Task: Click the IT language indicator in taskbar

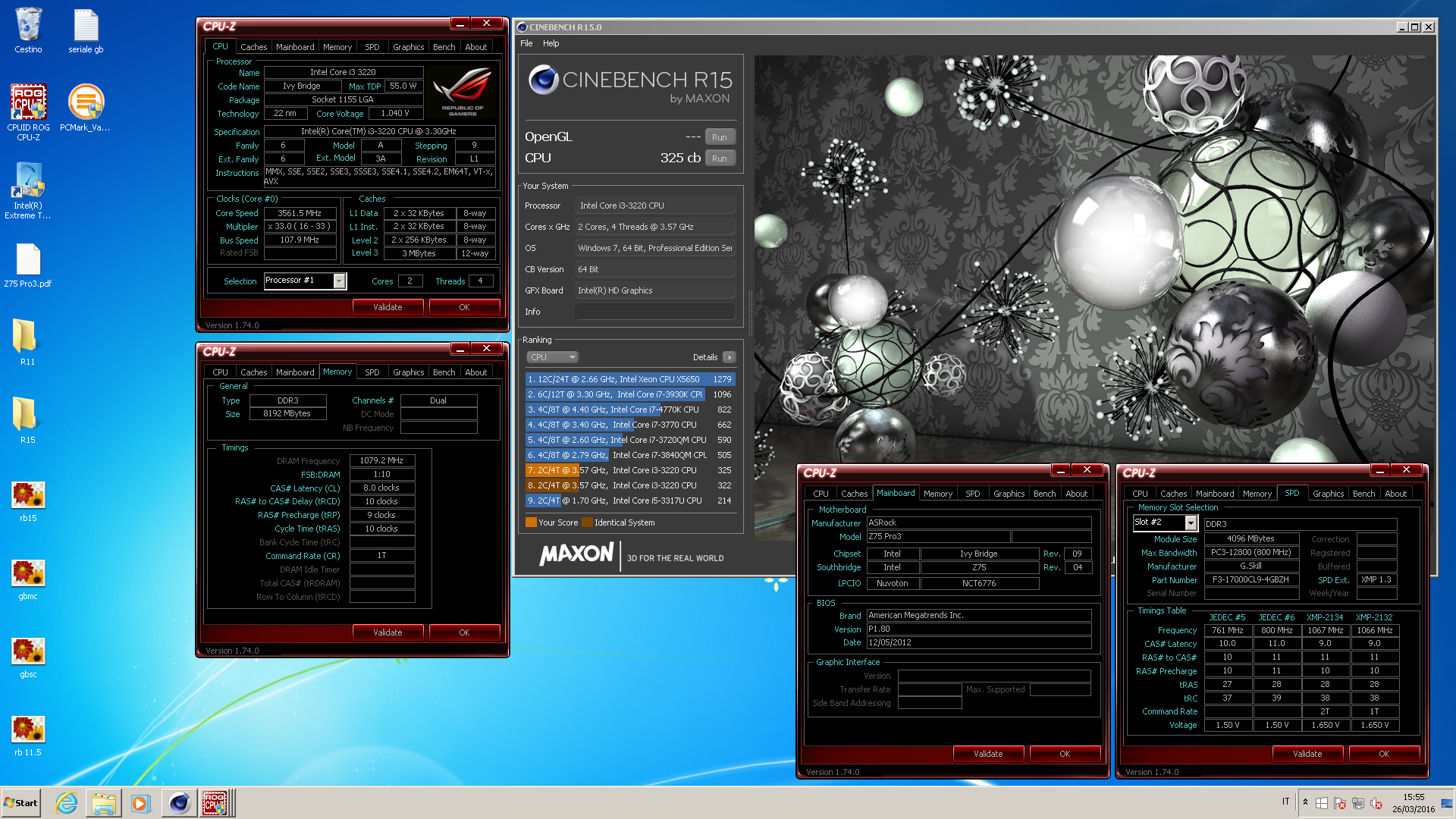Action: [x=1285, y=802]
